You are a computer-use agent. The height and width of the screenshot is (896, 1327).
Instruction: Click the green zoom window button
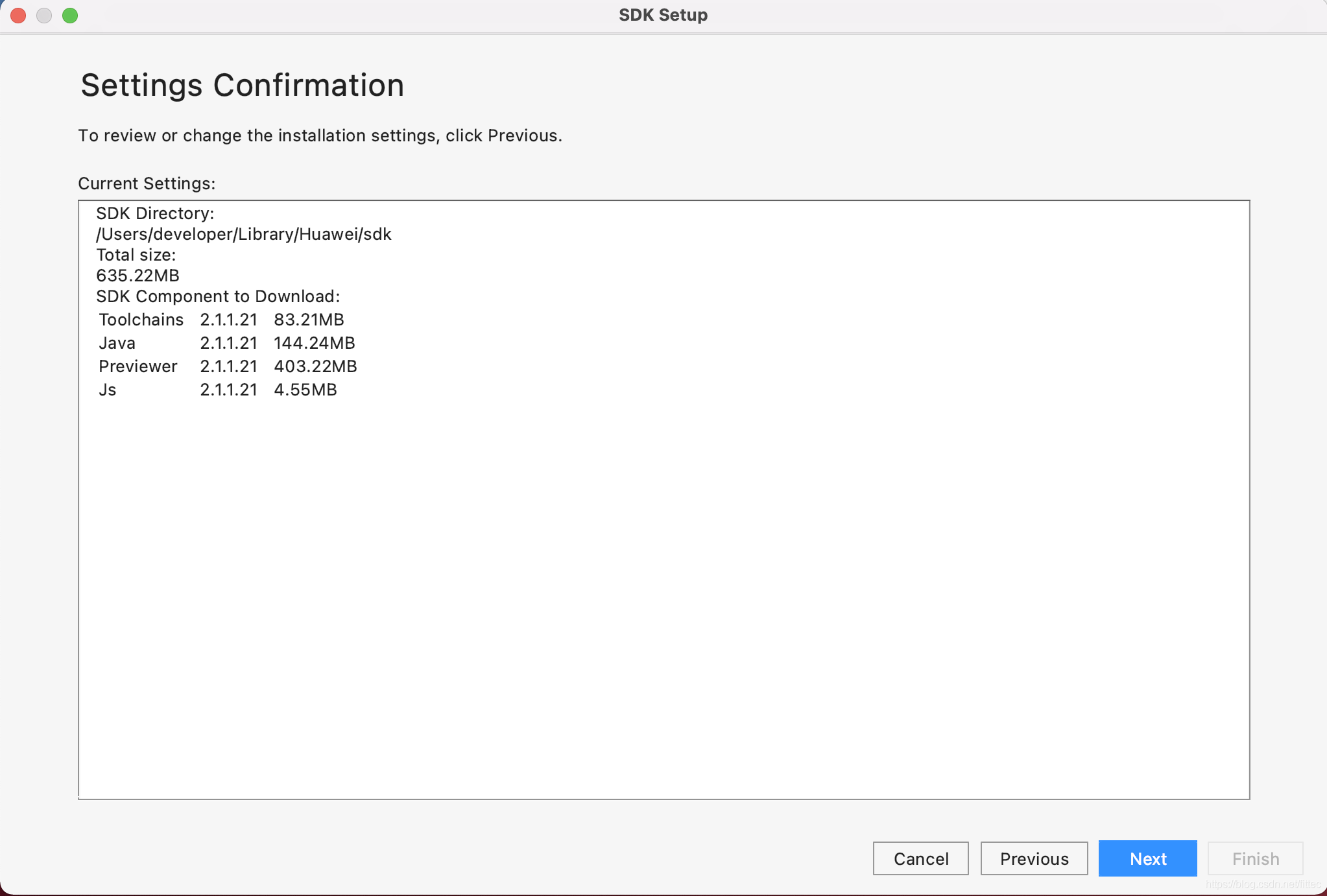[x=70, y=15]
